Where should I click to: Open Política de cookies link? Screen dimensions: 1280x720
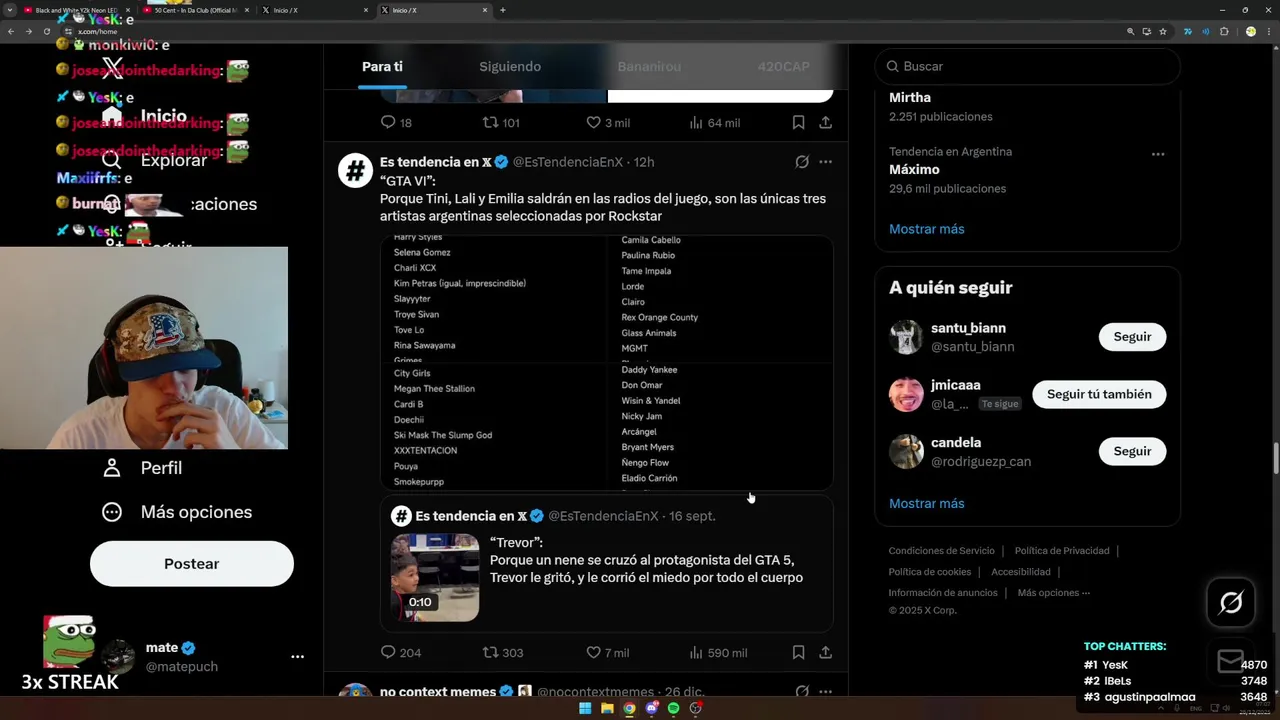click(930, 572)
